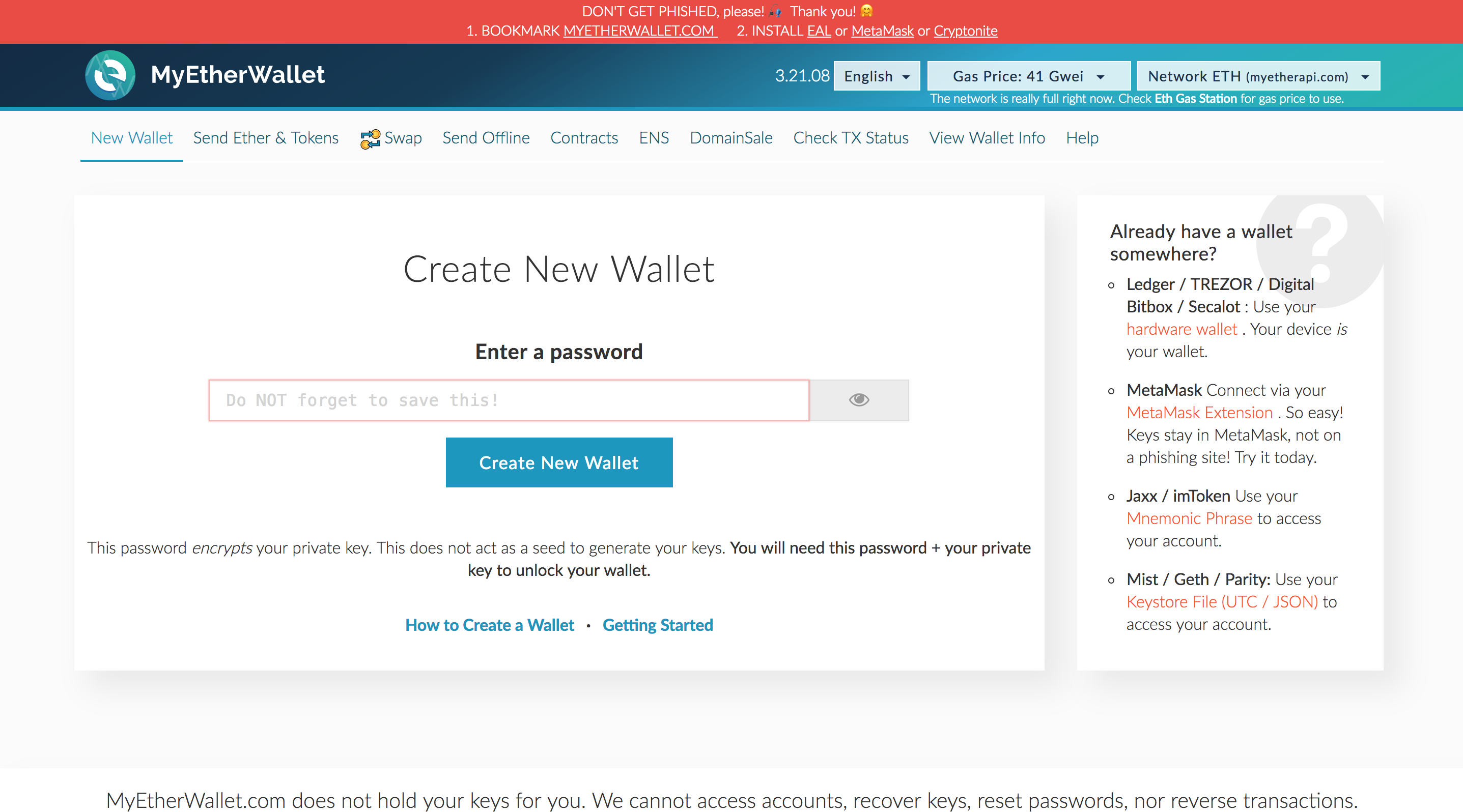Click the MyEtherWallet logo icon
The height and width of the screenshot is (812, 1463).
(x=110, y=75)
